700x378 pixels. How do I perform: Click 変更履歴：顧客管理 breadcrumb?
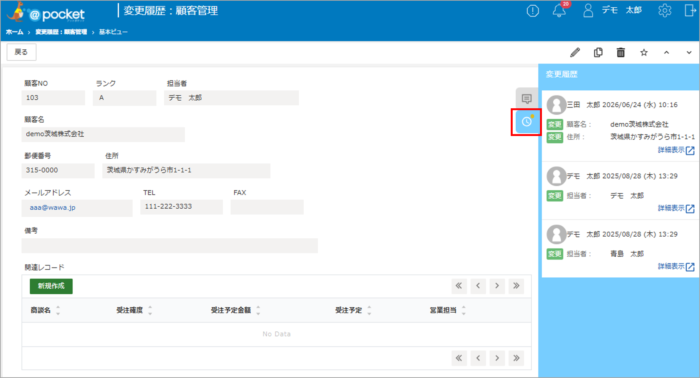coord(61,32)
